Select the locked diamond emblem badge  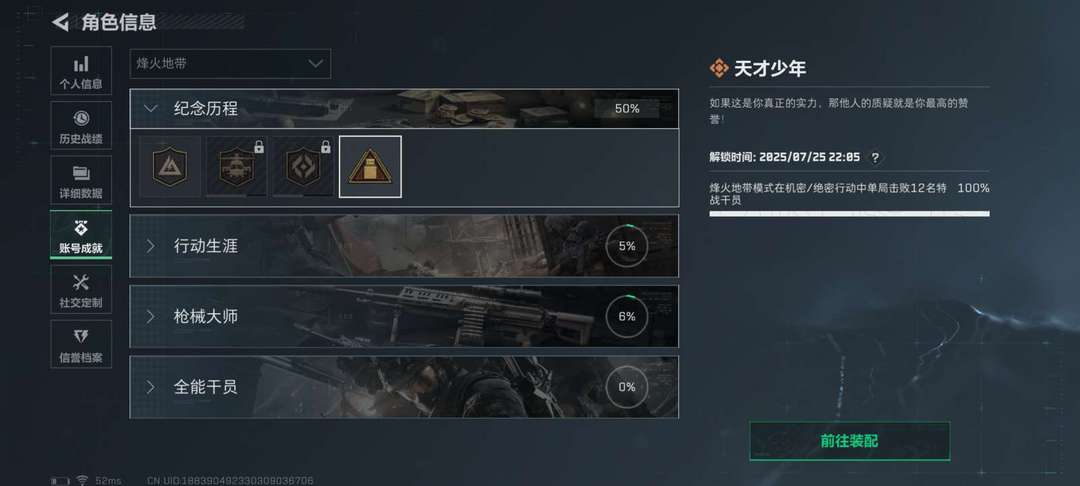click(303, 167)
